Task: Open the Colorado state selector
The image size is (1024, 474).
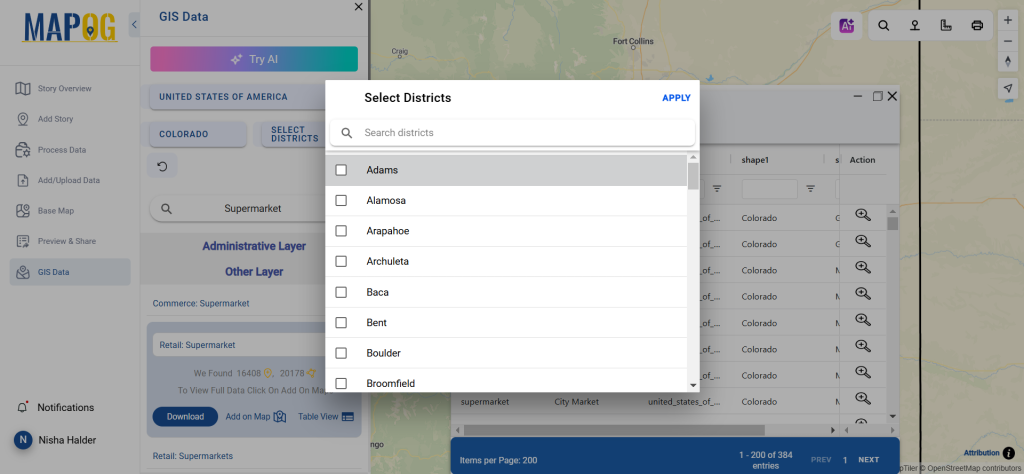Action: [x=197, y=134]
